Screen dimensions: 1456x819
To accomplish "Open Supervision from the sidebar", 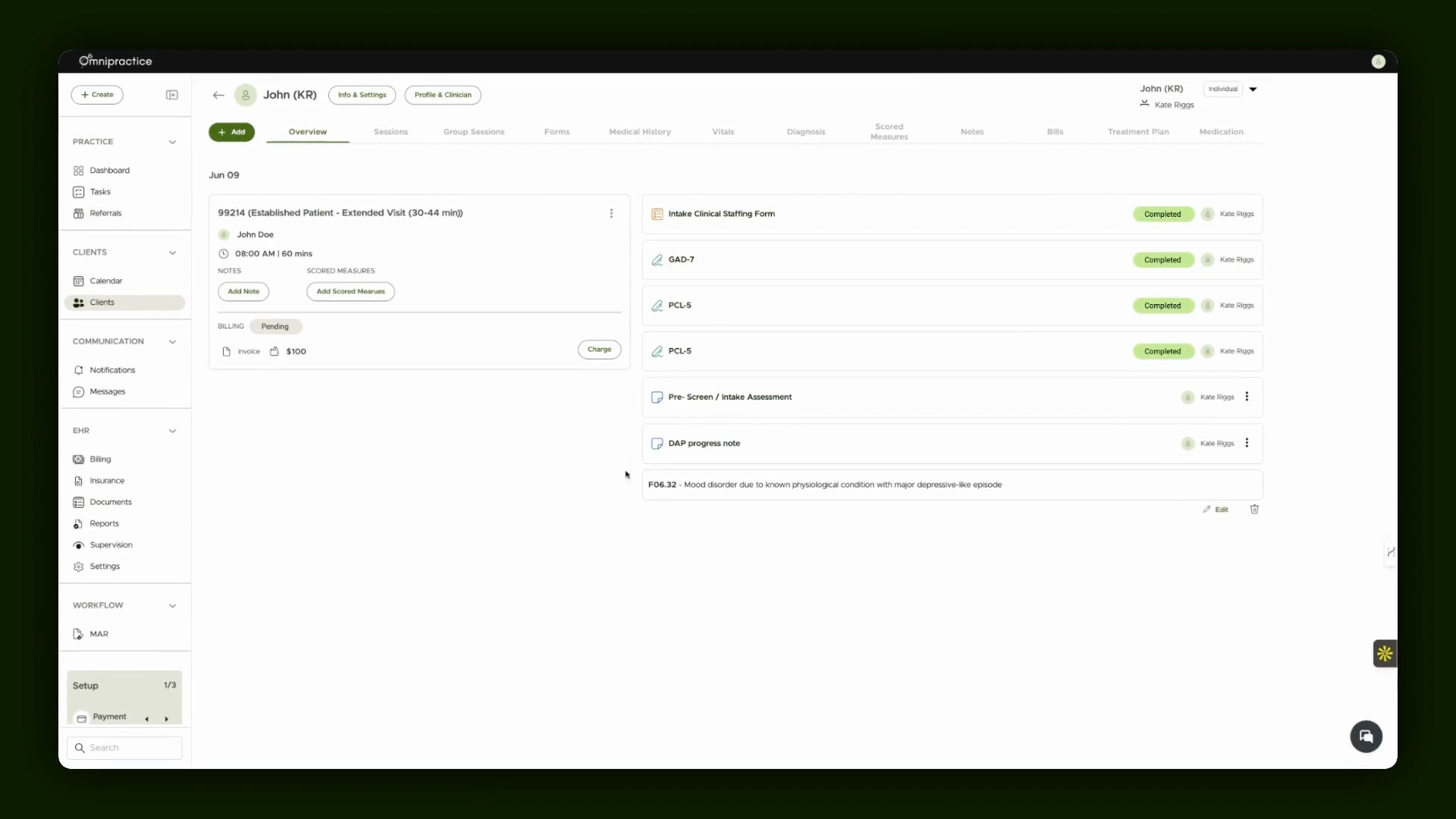I will point(111,545).
